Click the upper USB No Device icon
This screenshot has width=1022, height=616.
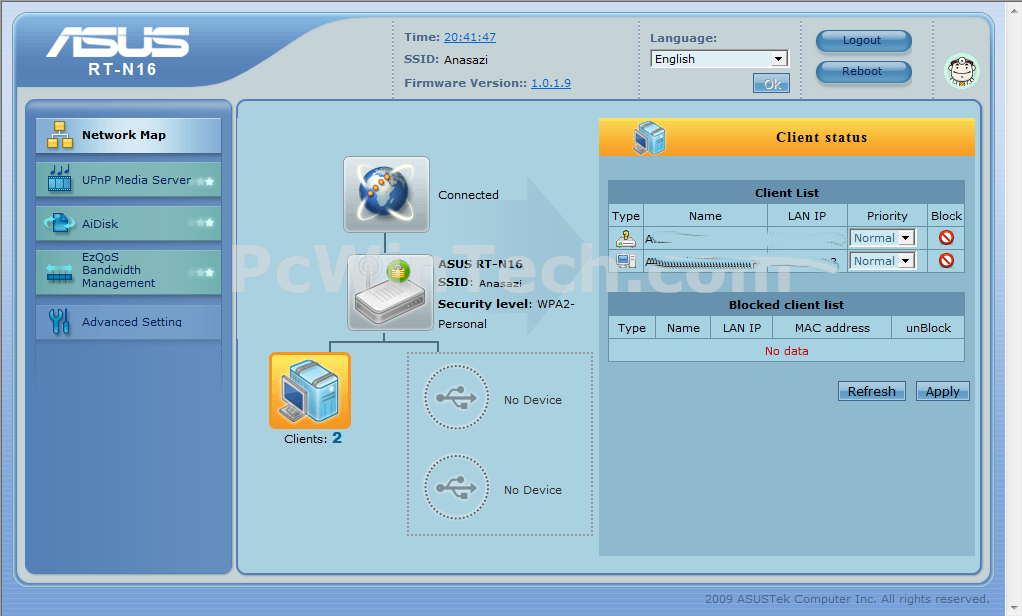tap(456, 397)
